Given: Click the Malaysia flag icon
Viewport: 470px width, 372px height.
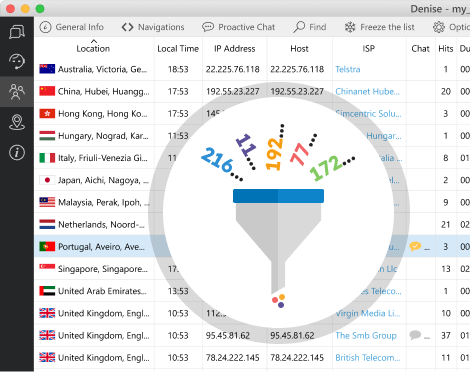Looking at the screenshot, I should pos(47,202).
